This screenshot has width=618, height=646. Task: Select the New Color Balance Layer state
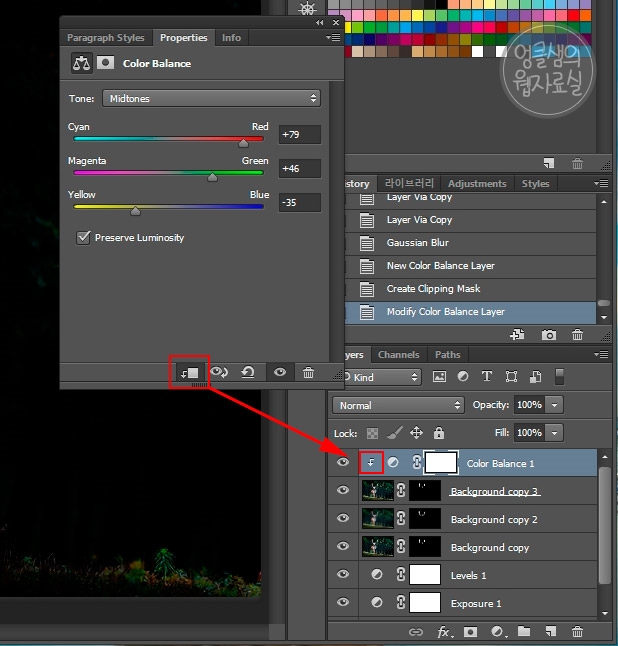(471, 266)
